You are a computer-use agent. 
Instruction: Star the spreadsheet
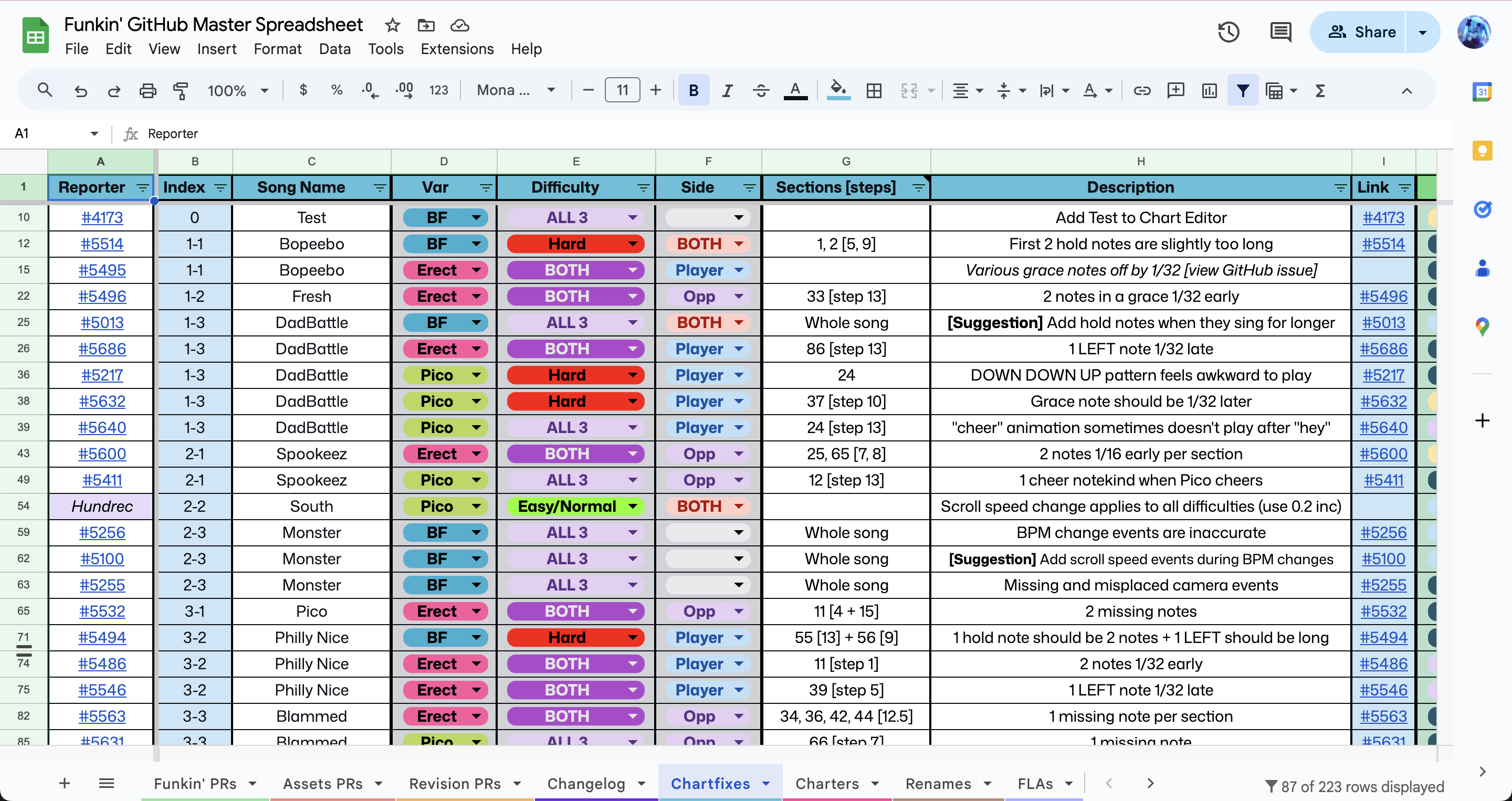pos(392,25)
